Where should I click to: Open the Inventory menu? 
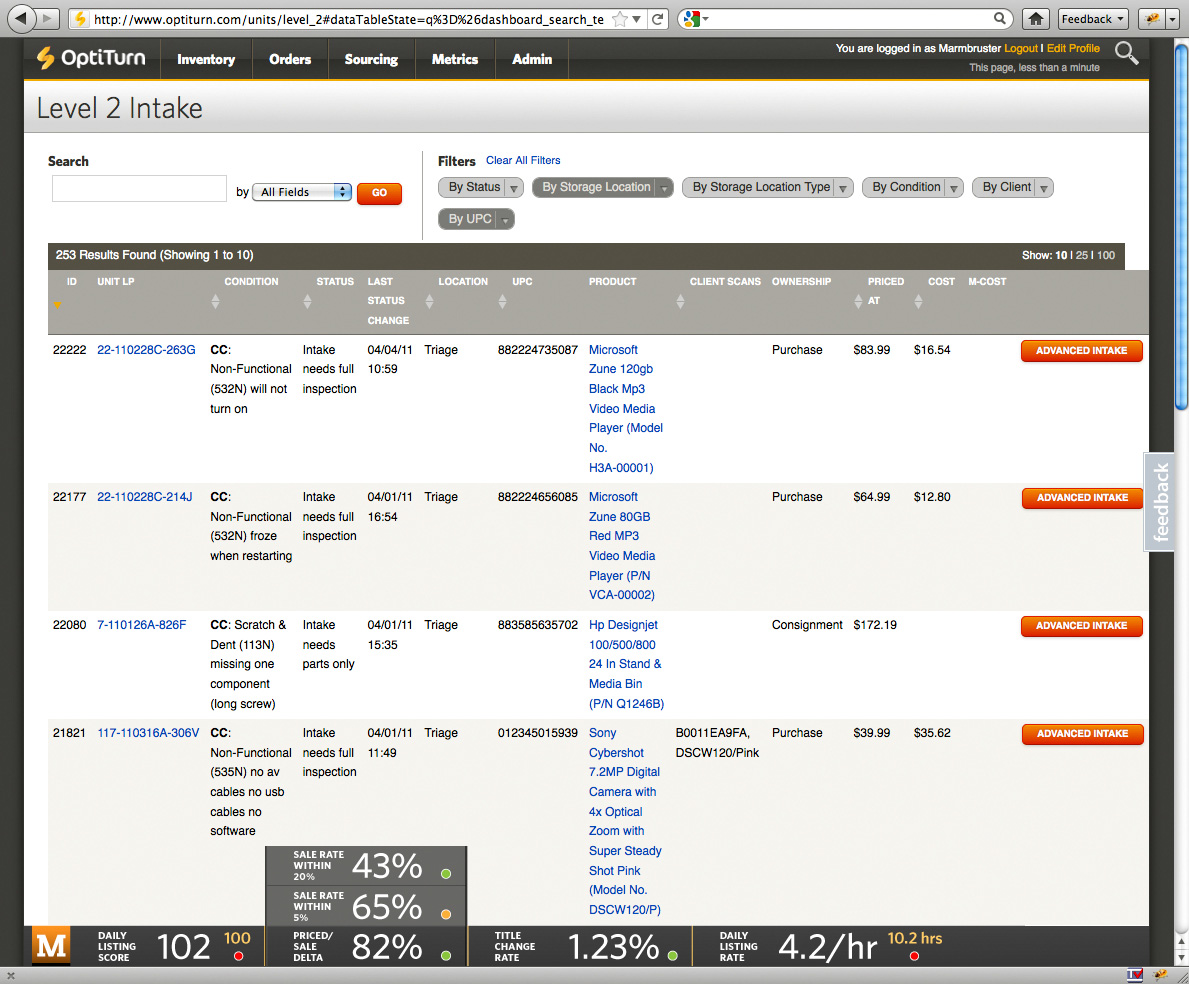[206, 59]
